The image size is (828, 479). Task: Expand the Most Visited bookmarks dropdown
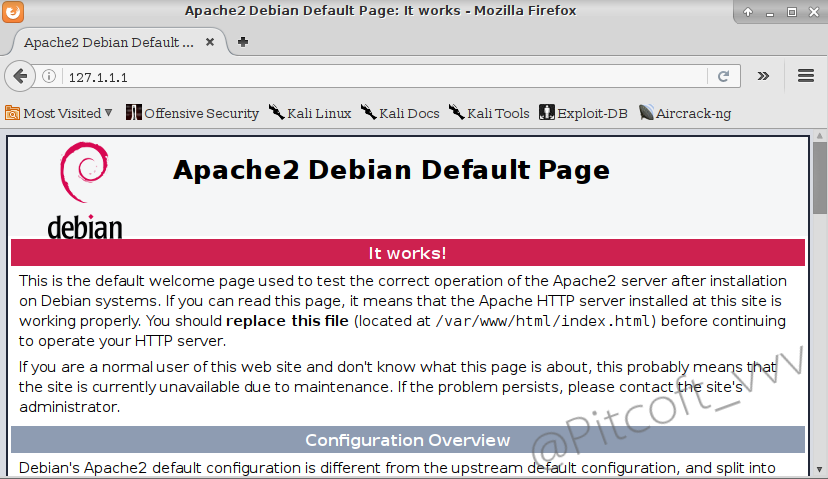click(59, 113)
